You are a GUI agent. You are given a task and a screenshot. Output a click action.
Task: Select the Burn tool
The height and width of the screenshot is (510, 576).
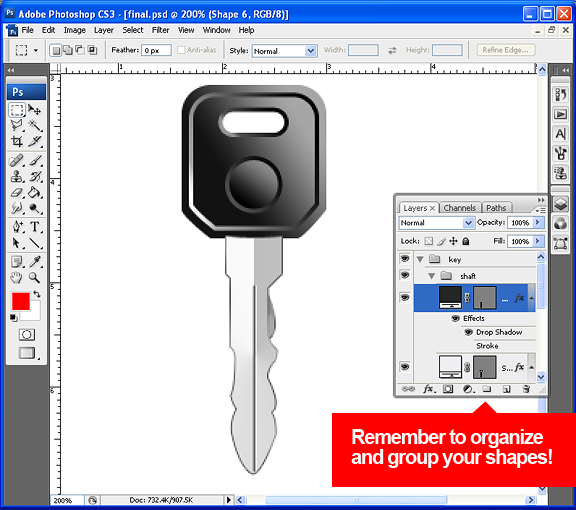point(35,208)
